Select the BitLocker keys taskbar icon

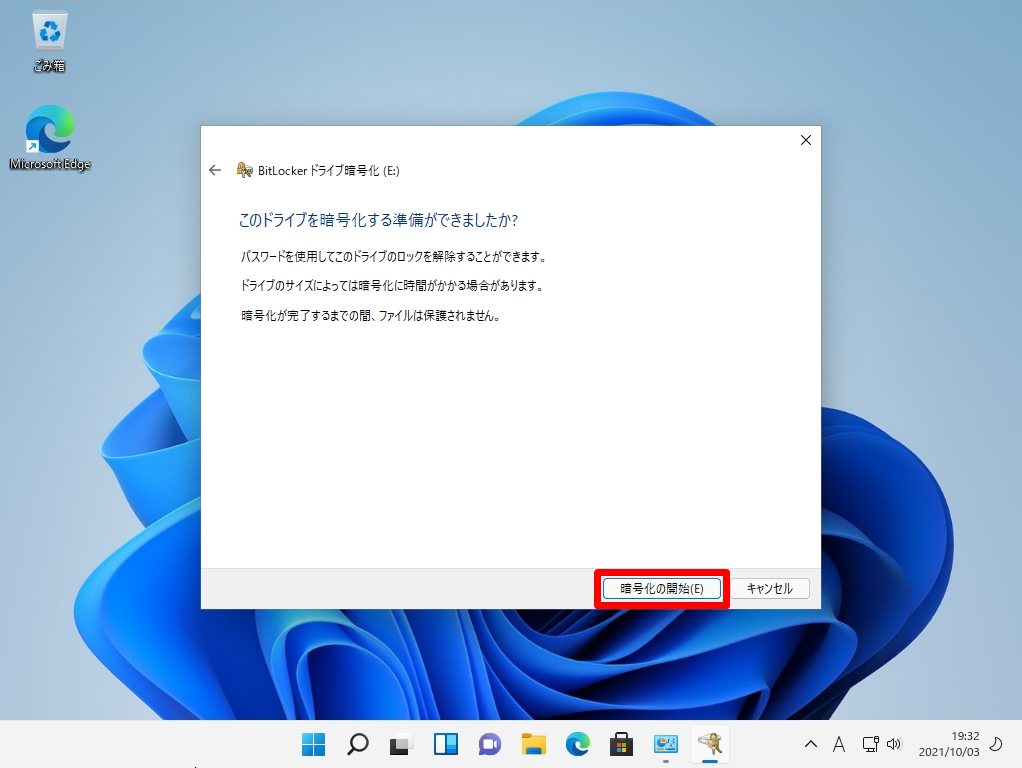[710, 744]
